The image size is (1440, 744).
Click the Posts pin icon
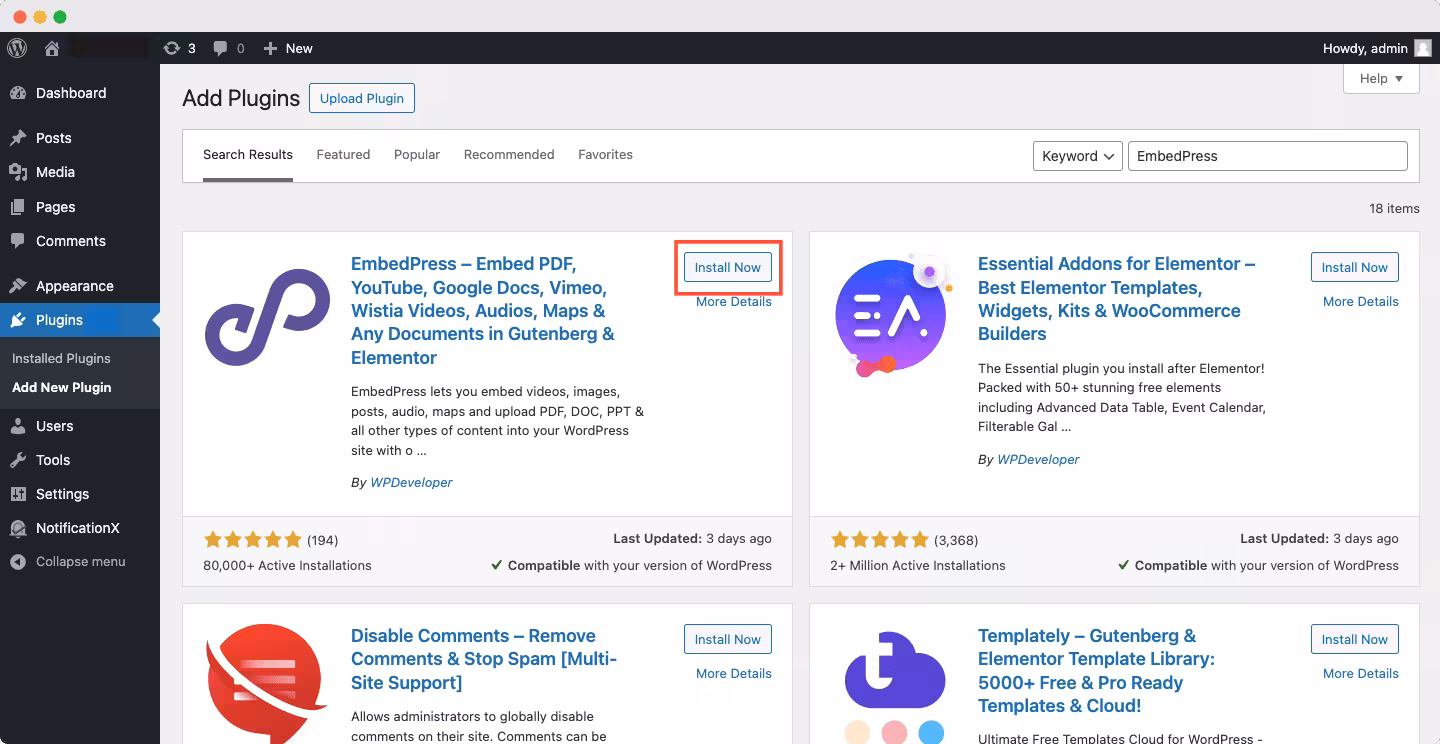click(18, 138)
